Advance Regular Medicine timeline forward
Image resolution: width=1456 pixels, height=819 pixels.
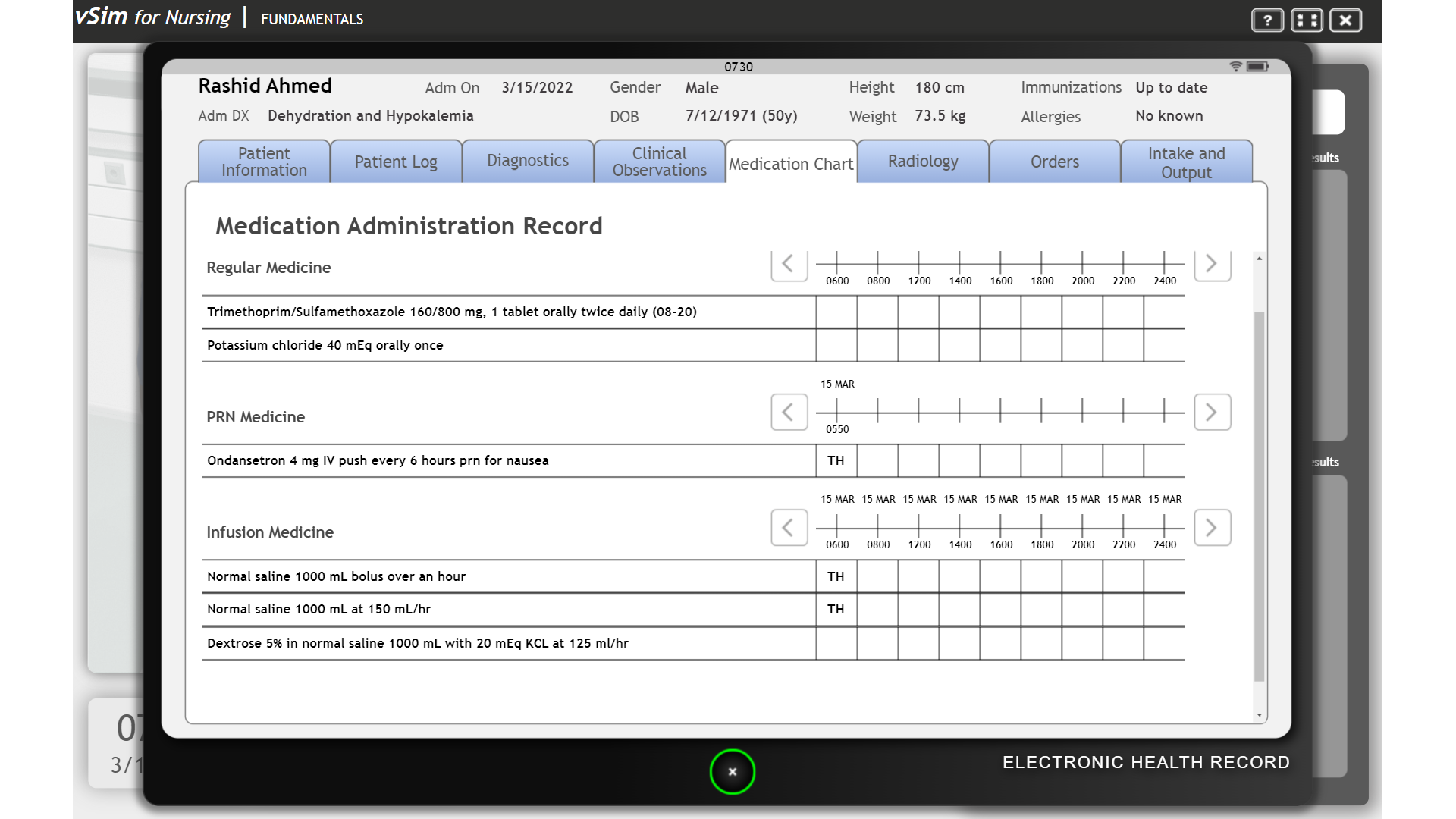[x=1212, y=265]
